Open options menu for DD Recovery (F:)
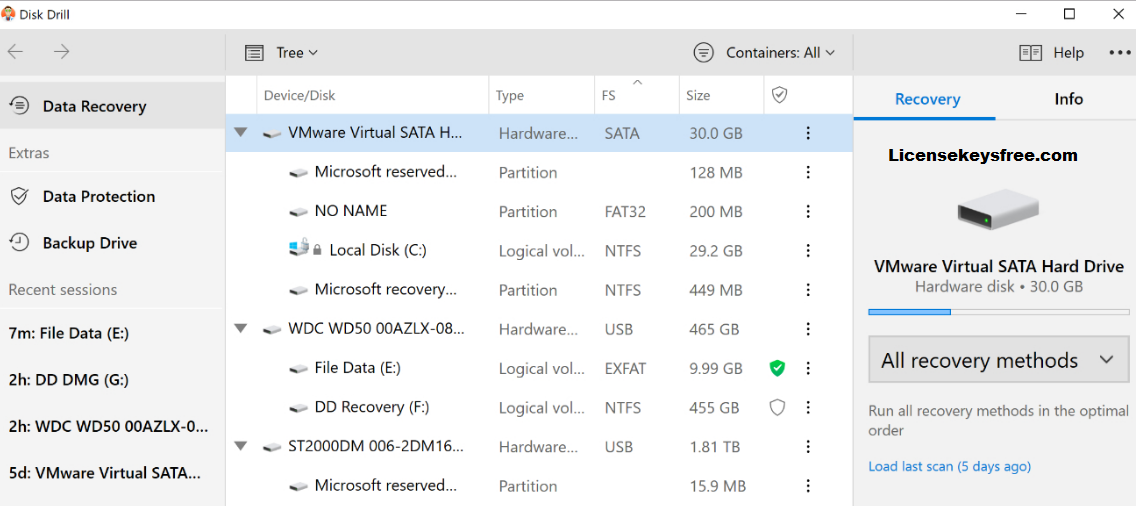Screen dimensions: 1136x506 coord(808,407)
